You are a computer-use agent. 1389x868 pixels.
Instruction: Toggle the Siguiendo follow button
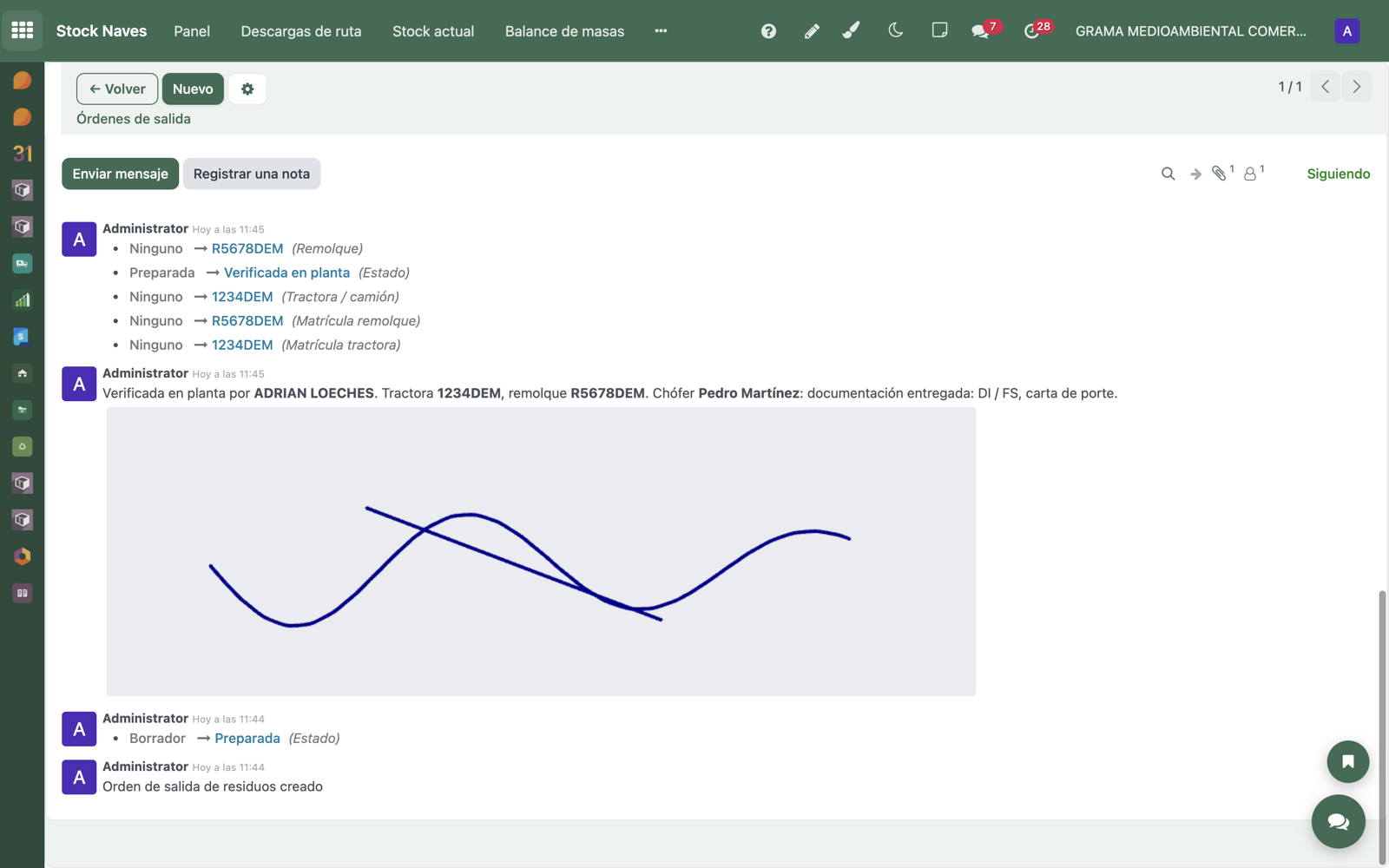pos(1339,174)
